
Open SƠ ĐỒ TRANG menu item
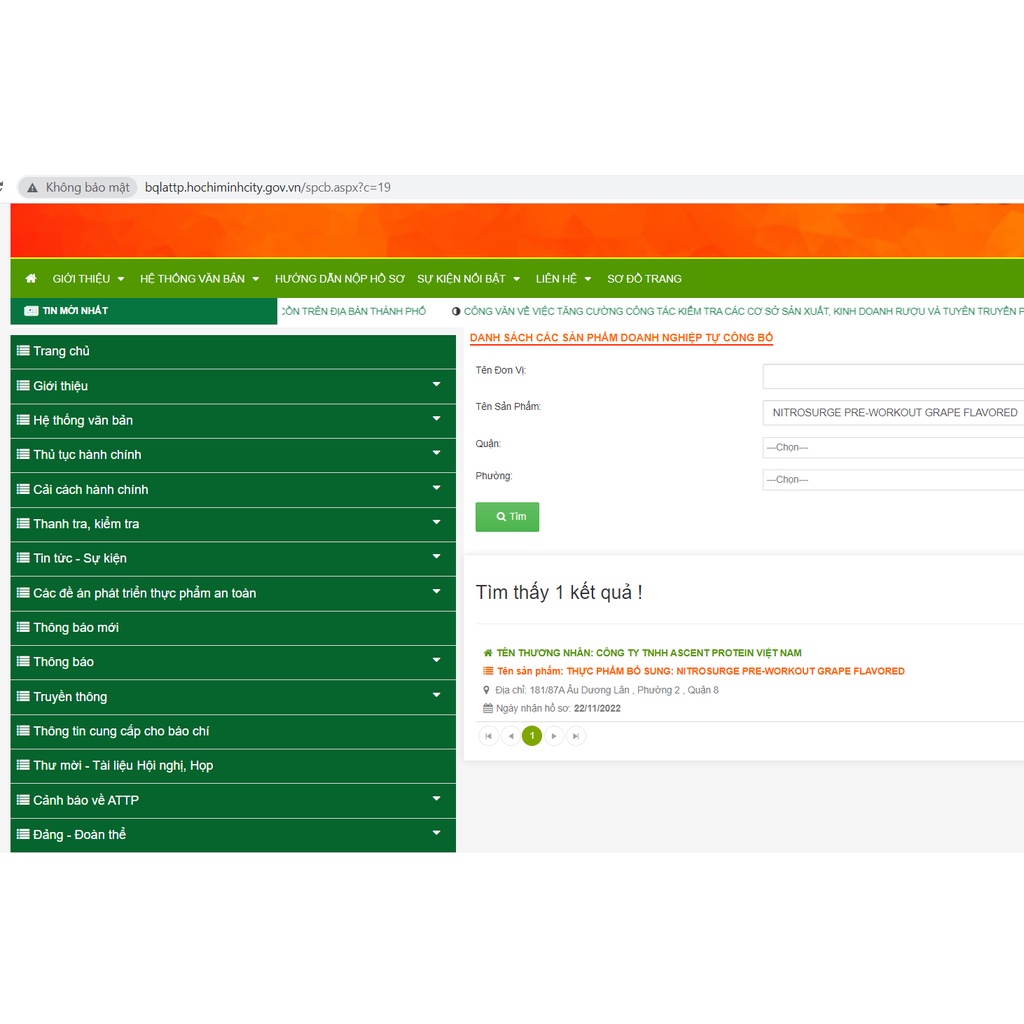pos(644,279)
